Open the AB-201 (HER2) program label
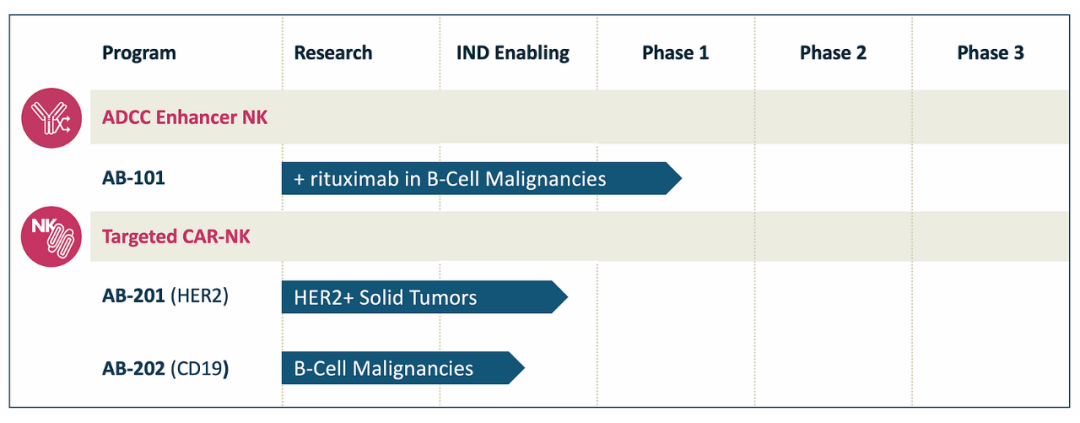1080x423 pixels. [x=165, y=297]
